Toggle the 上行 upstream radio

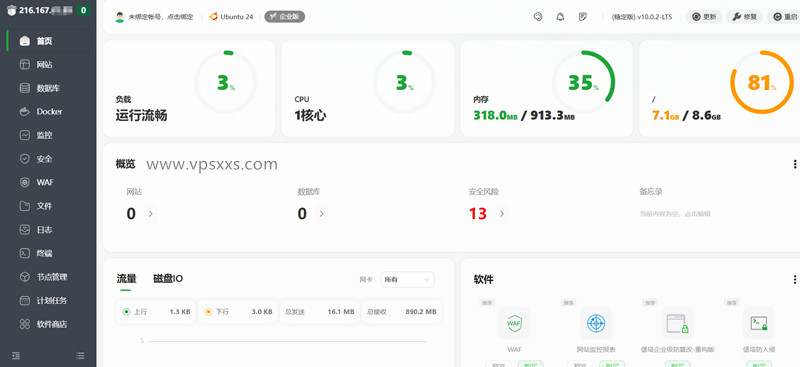click(x=126, y=311)
